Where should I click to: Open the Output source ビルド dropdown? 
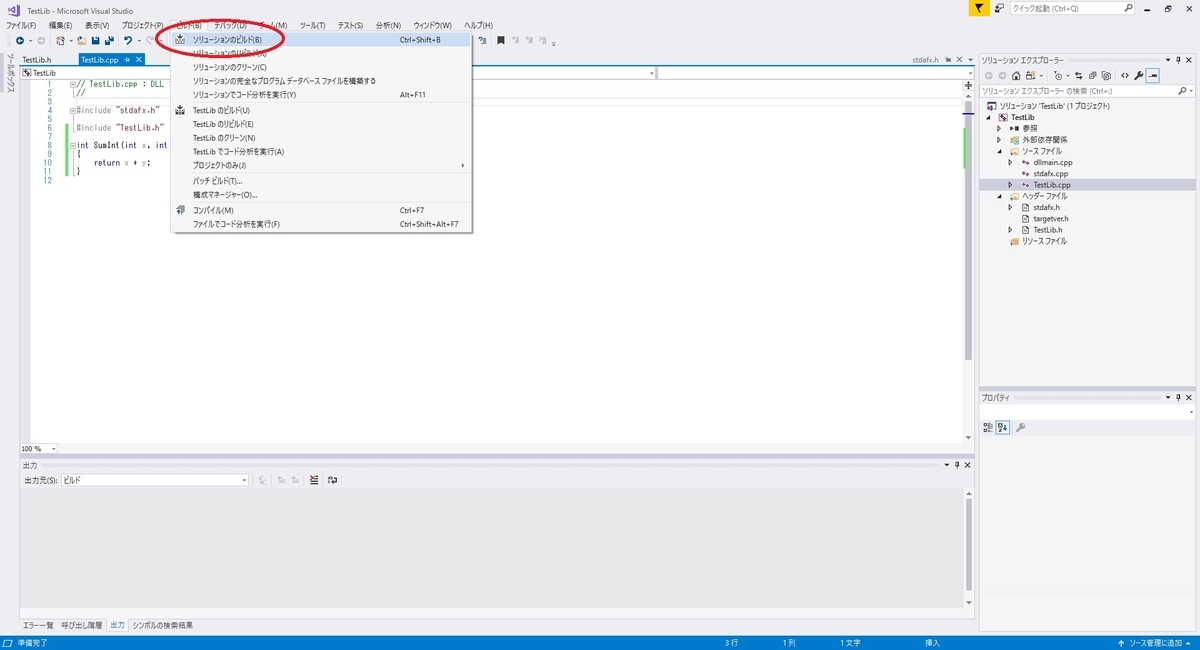pos(244,480)
